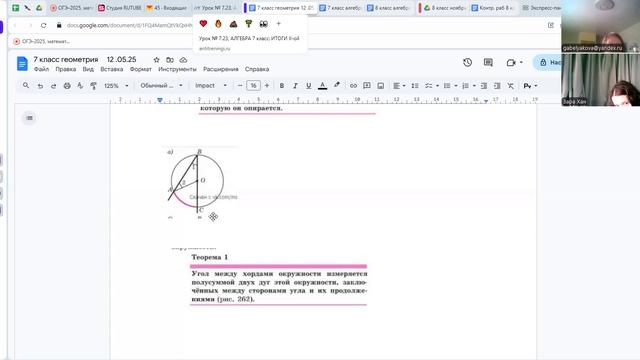Open the Вид menu
Screen dimensions: 640x360
pyautogui.click(x=88, y=69)
